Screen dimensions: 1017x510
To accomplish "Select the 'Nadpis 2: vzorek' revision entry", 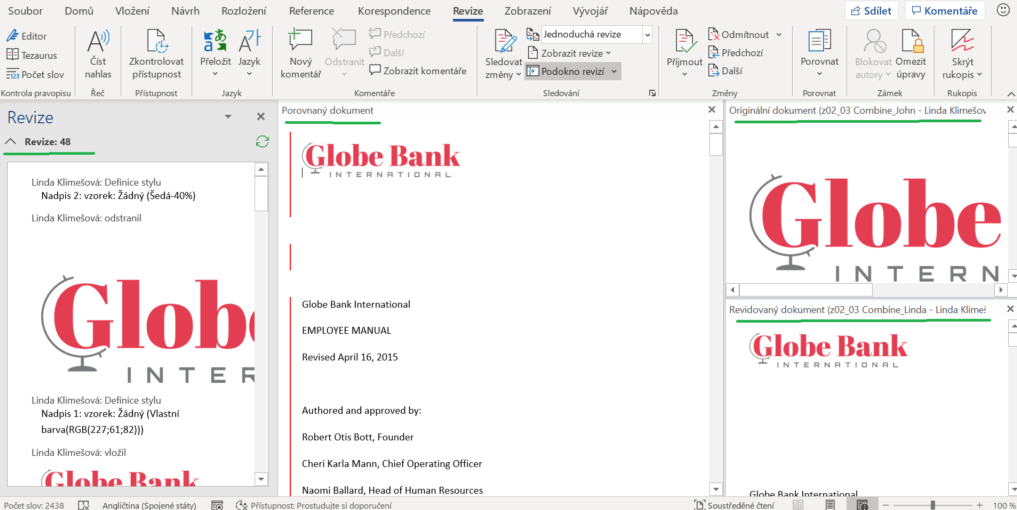I will point(118,195).
